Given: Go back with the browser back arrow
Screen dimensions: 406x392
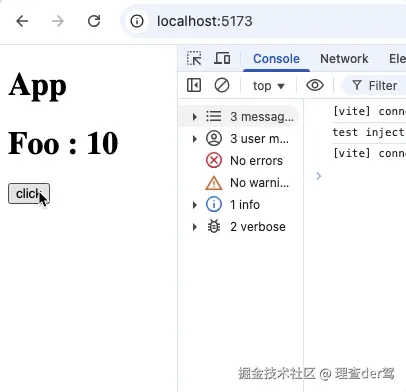Looking at the screenshot, I should click(22, 21).
